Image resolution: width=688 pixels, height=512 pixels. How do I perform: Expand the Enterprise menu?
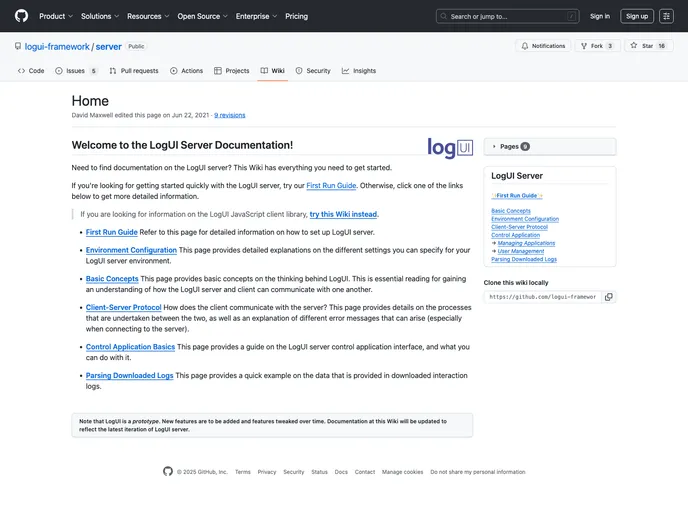click(256, 16)
